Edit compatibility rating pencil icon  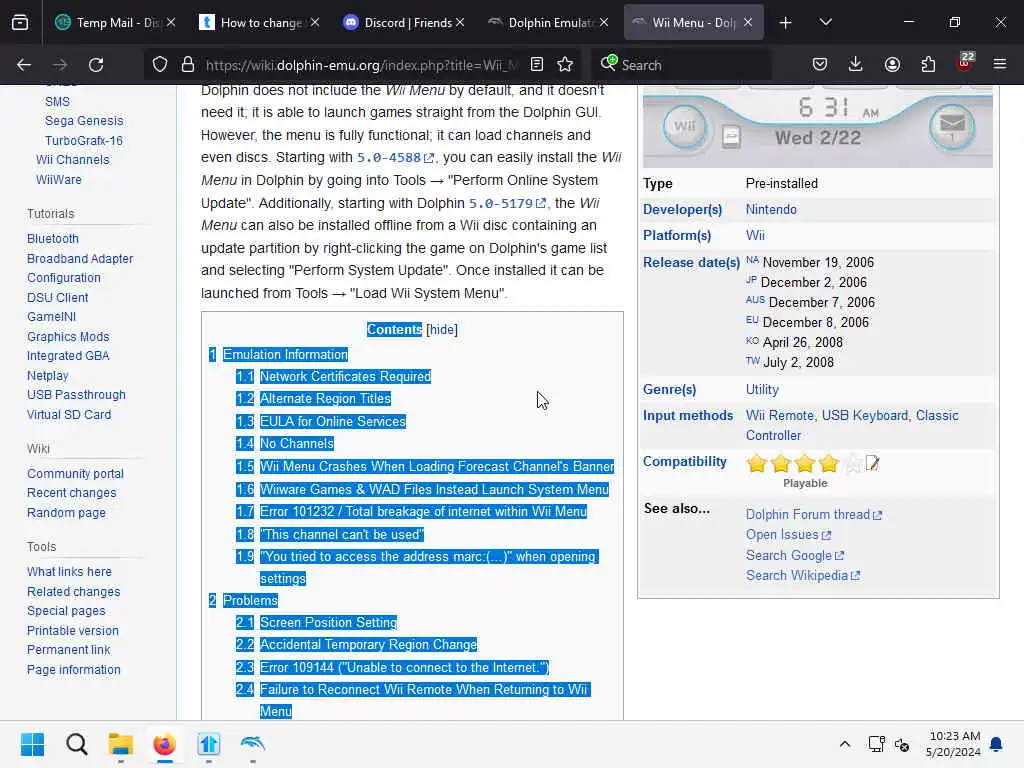point(872,464)
